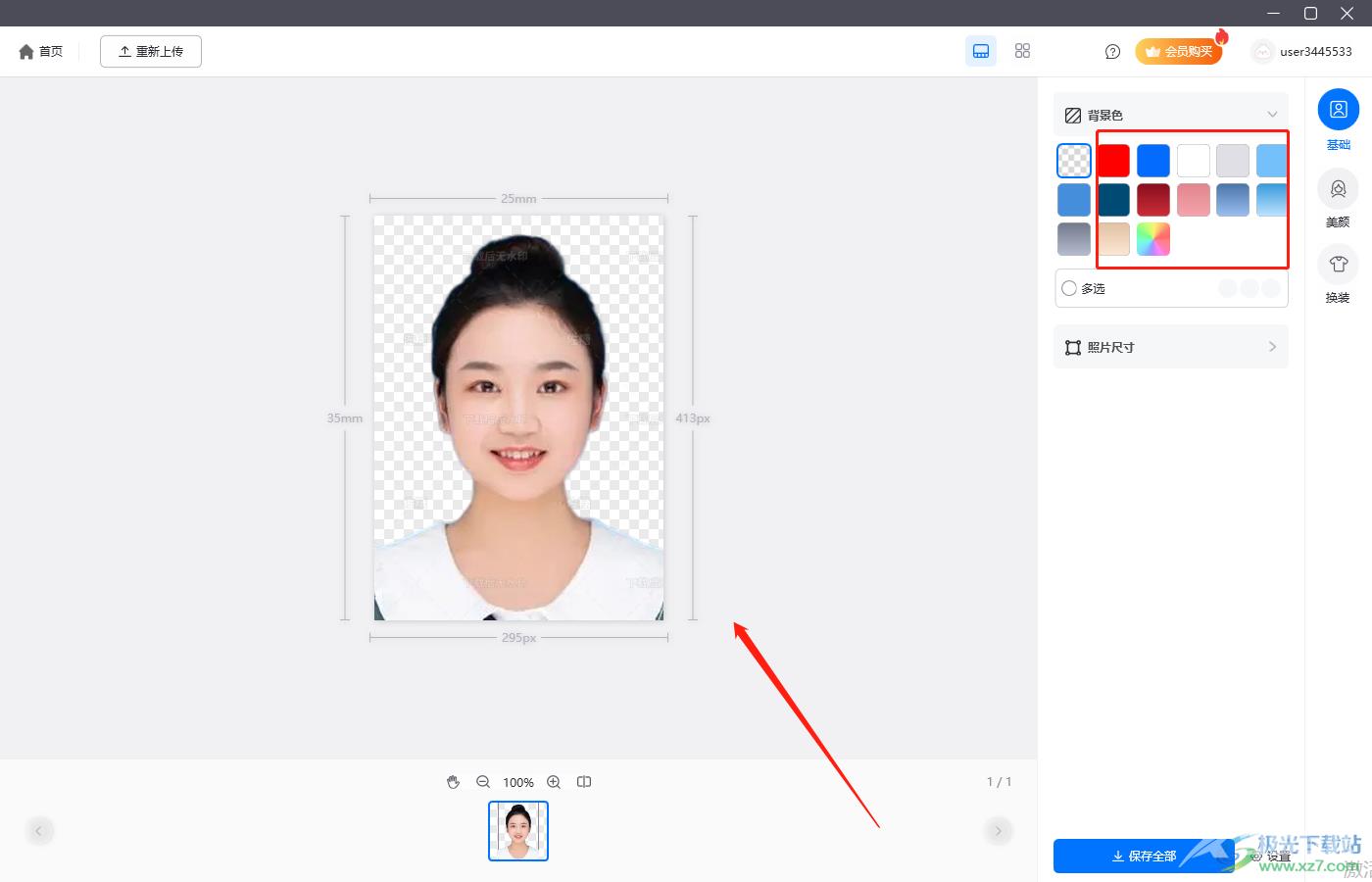This screenshot has width=1372, height=882.
Task: Expand the 照片尺寸 photo size section
Action: click(x=1171, y=347)
